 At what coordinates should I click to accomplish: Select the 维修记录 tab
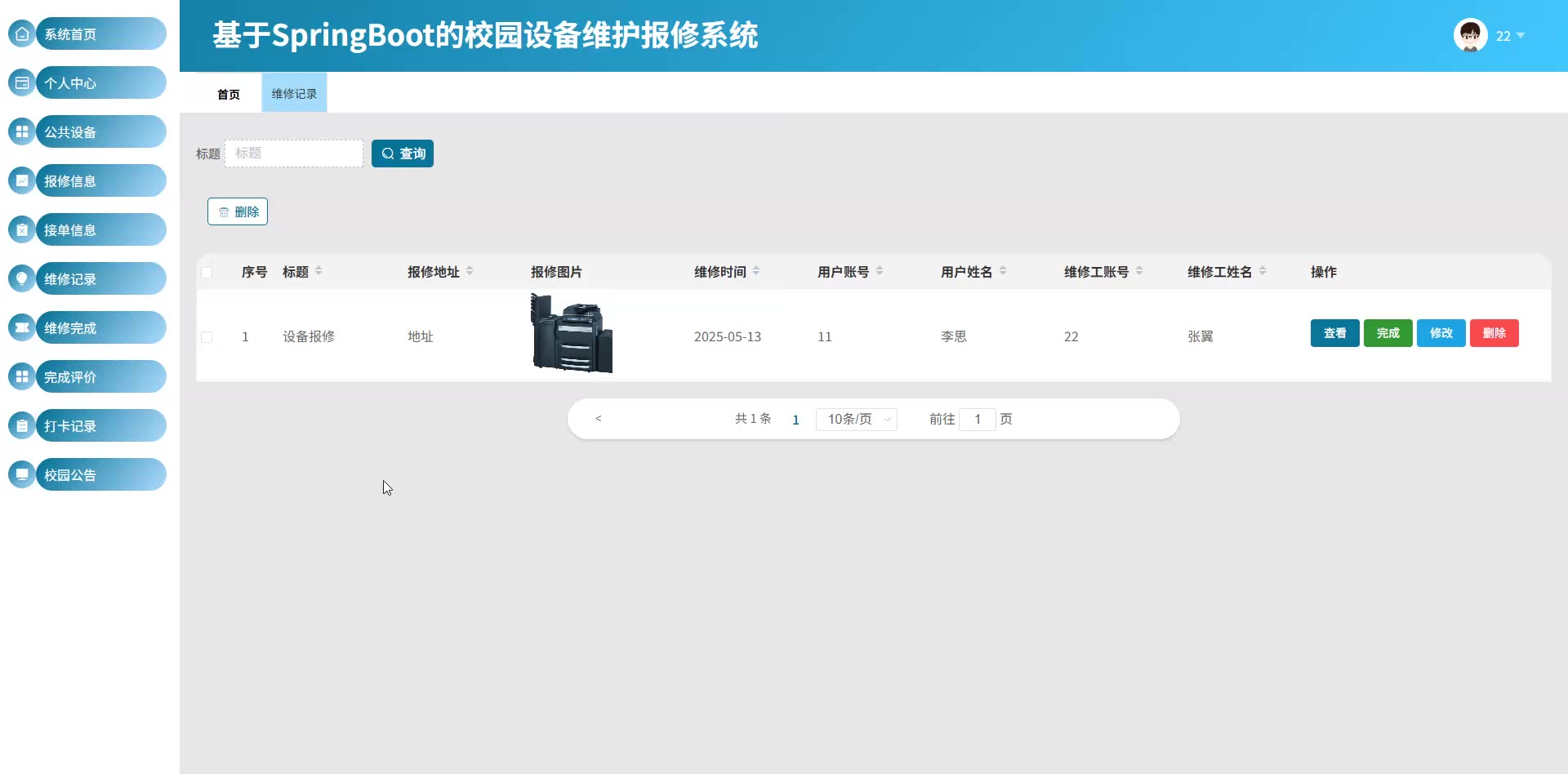(294, 93)
